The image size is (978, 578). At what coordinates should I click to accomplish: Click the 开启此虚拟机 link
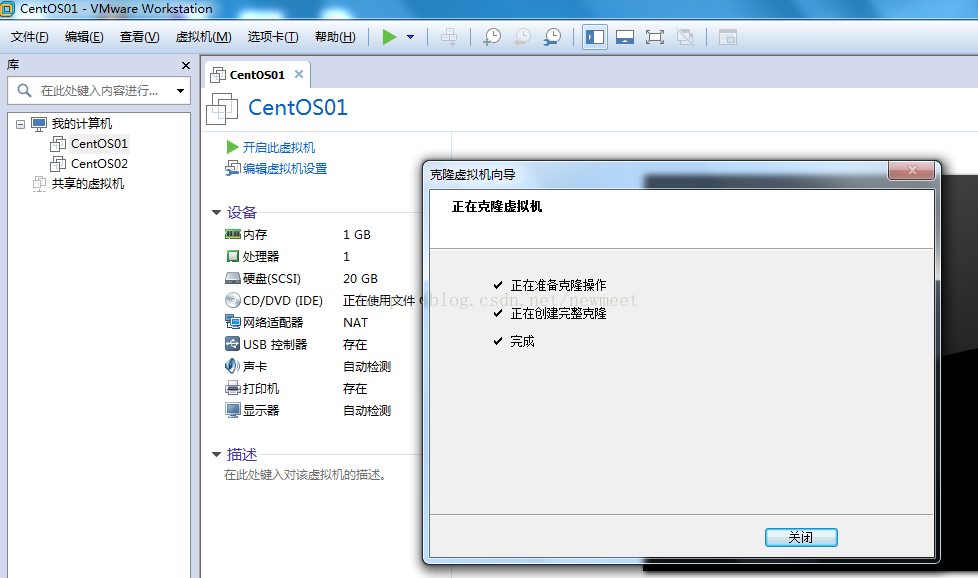279,148
